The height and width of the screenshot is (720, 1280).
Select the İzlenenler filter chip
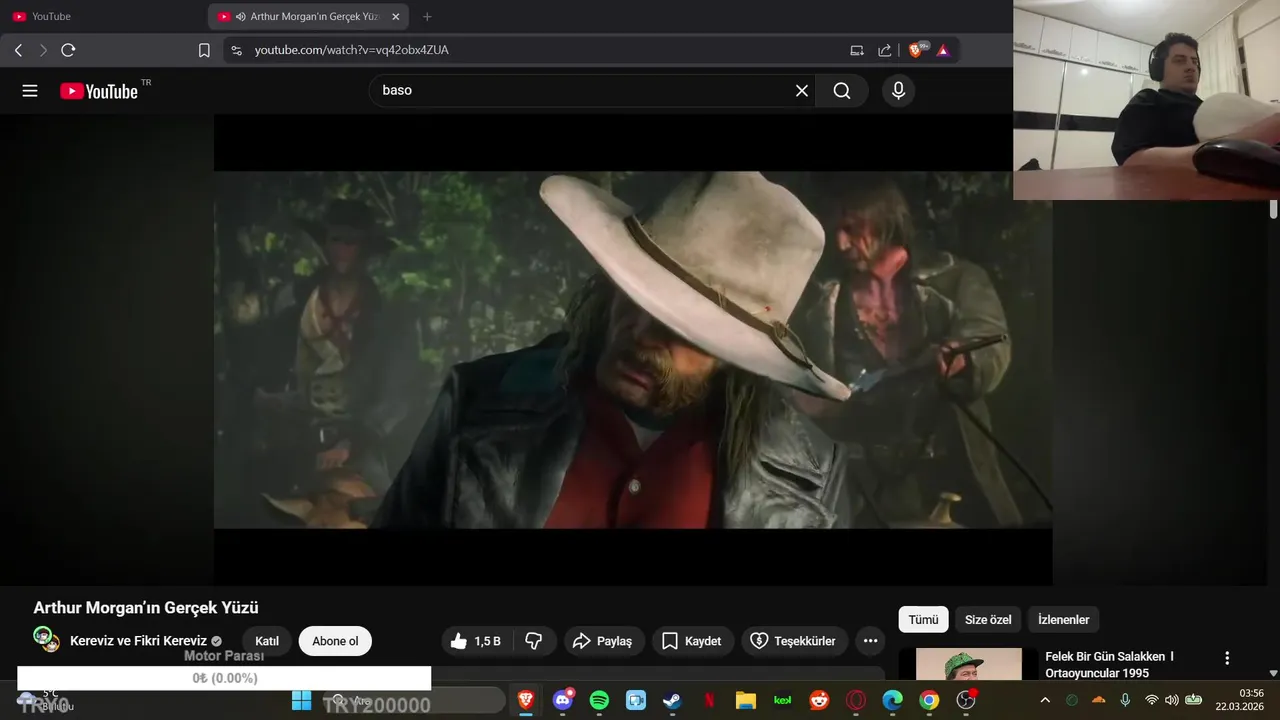coord(1063,620)
